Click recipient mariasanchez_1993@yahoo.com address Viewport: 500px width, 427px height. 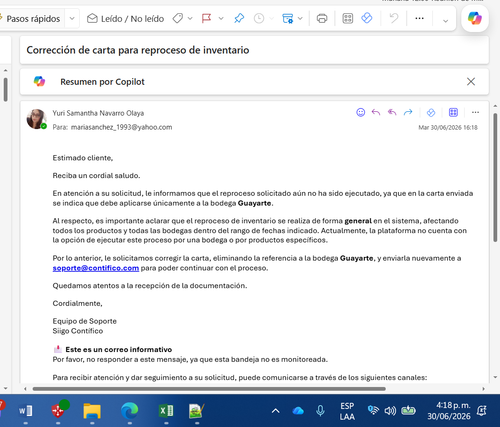(121, 127)
